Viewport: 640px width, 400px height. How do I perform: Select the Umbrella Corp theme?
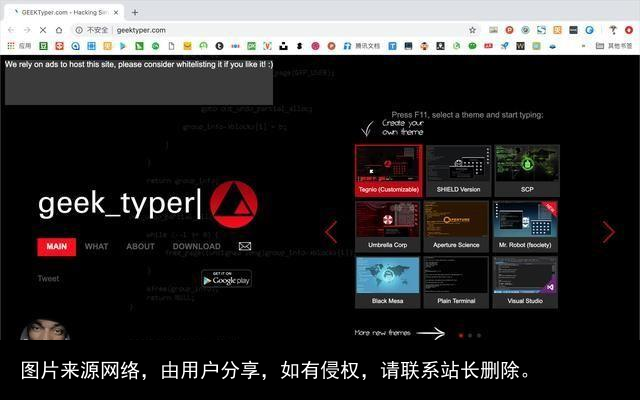tap(388, 227)
